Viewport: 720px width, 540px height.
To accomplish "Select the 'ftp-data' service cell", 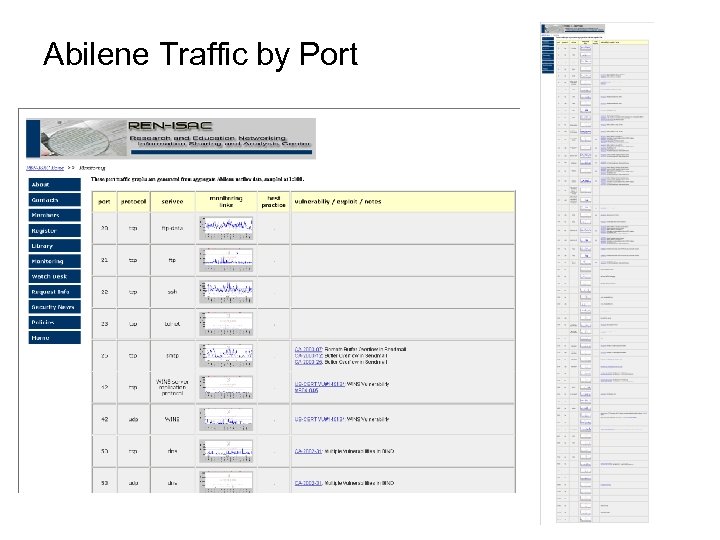I will click(x=173, y=228).
